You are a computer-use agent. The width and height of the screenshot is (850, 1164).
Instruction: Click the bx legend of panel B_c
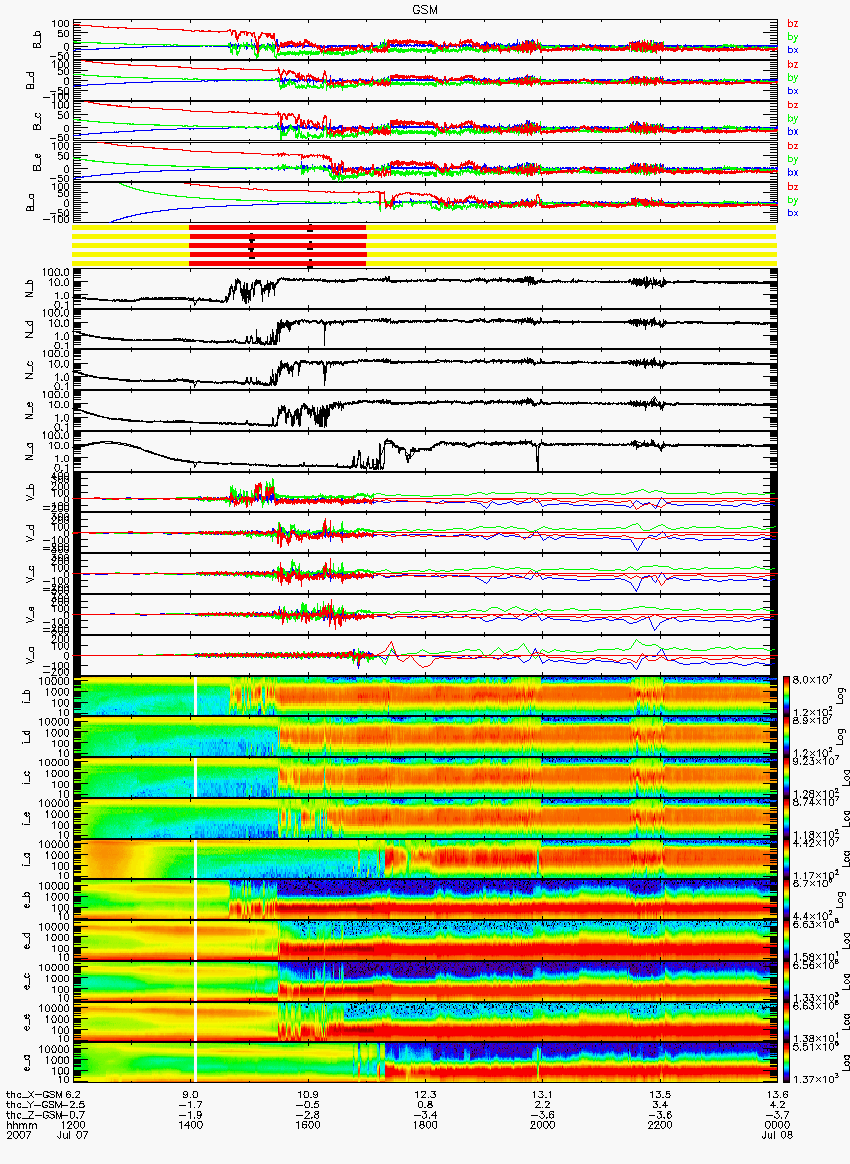pos(793,131)
